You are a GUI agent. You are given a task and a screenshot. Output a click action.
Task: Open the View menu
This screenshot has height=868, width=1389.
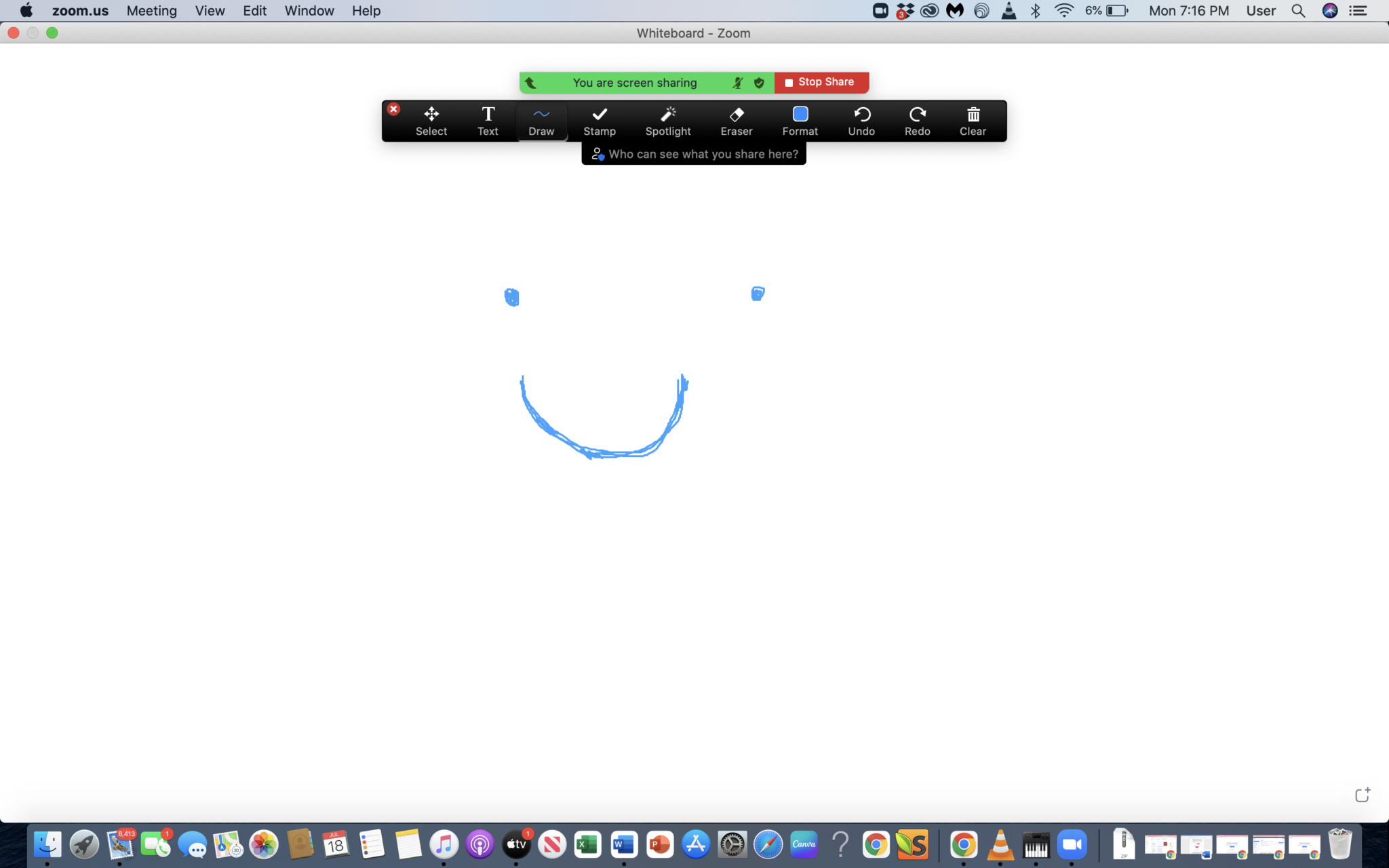coord(210,11)
